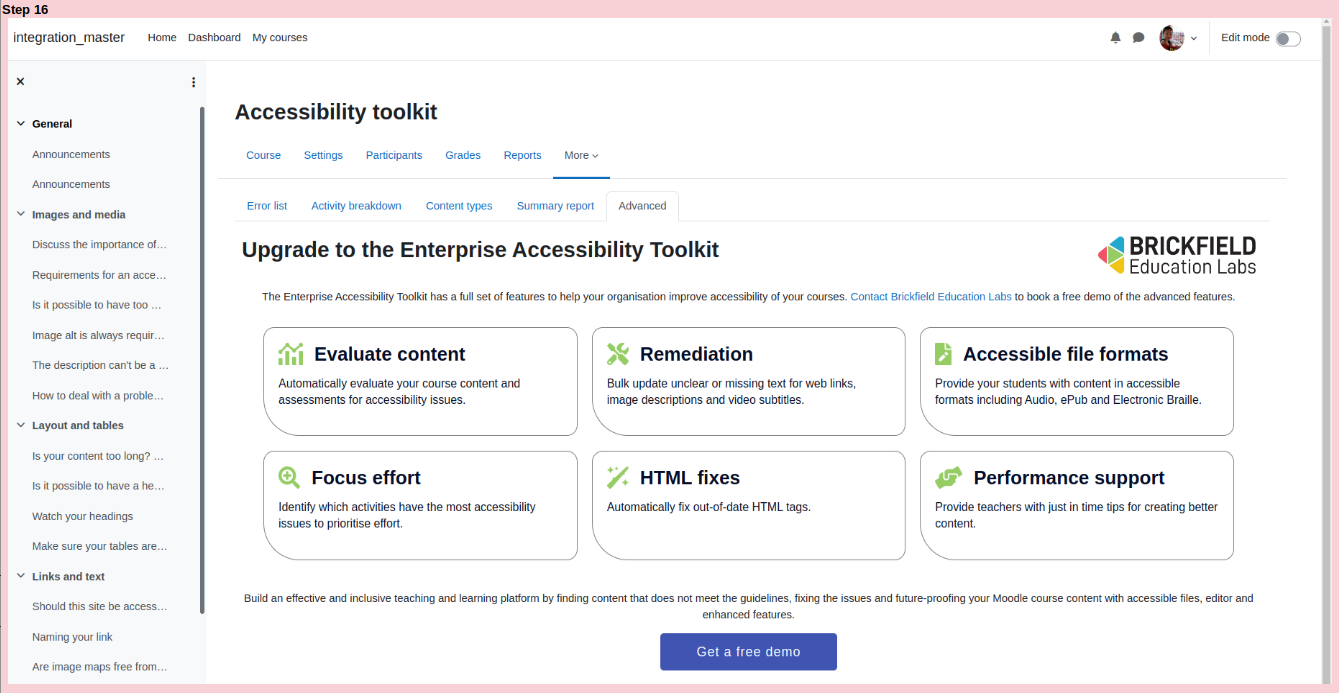Click the course index vertical scrollbar
This screenshot has width=1339, height=693.
click(202, 360)
